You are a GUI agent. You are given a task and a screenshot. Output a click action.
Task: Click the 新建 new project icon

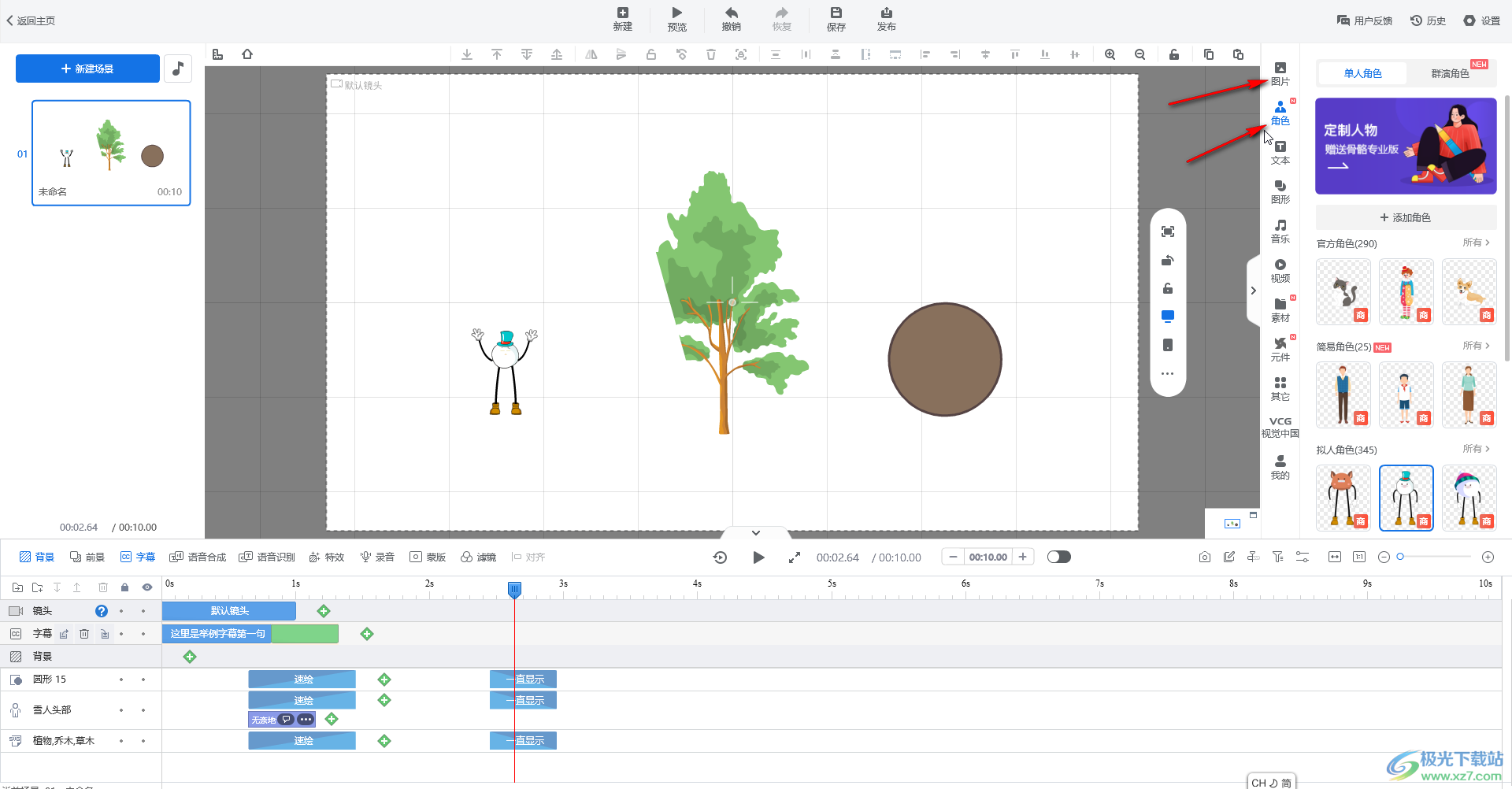tap(622, 19)
